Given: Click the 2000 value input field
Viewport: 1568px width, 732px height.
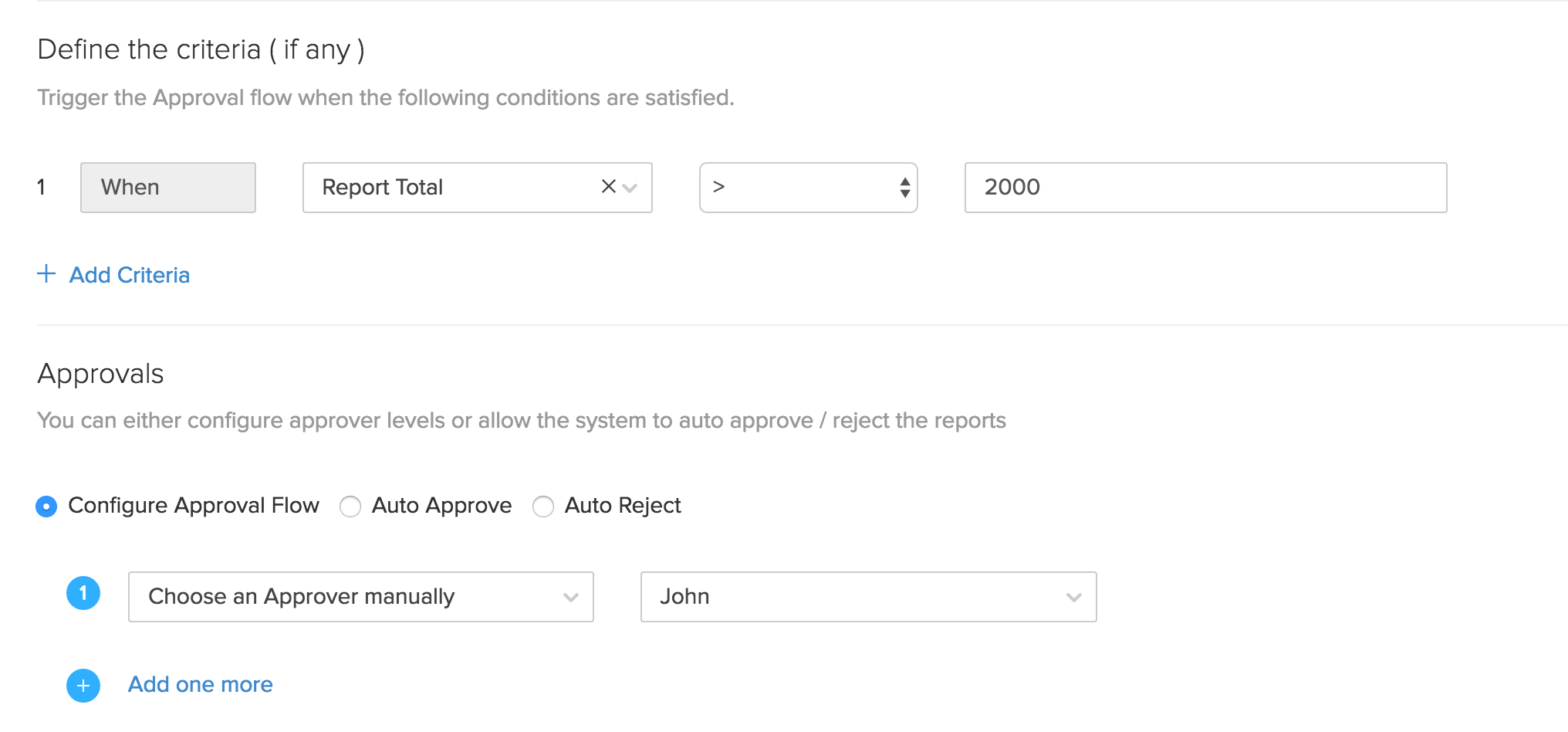Looking at the screenshot, I should [1205, 188].
